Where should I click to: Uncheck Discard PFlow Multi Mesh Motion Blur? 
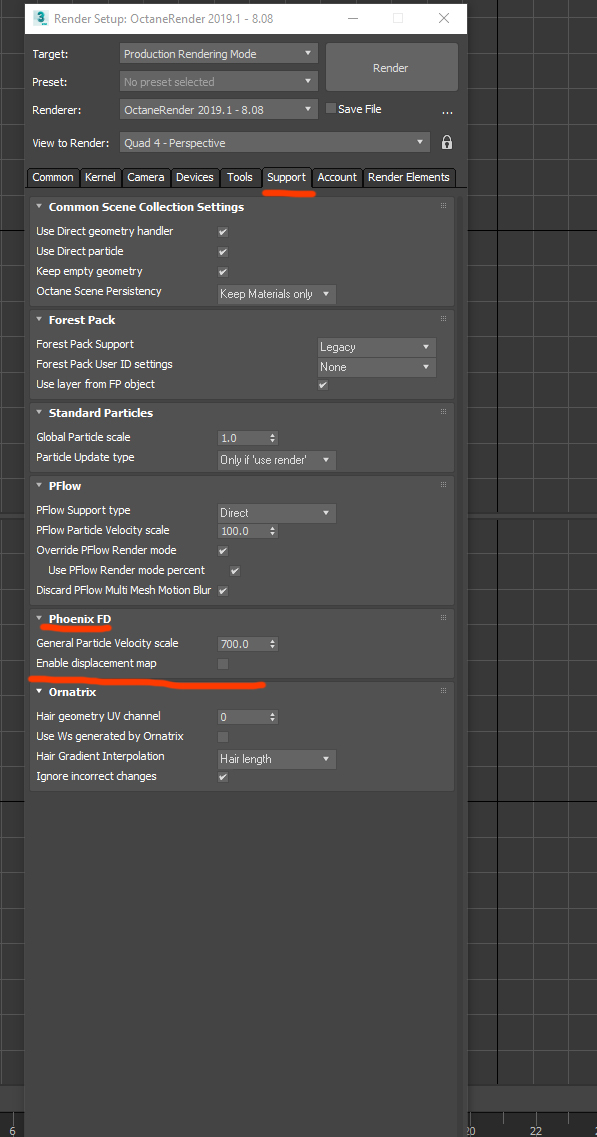click(x=223, y=591)
